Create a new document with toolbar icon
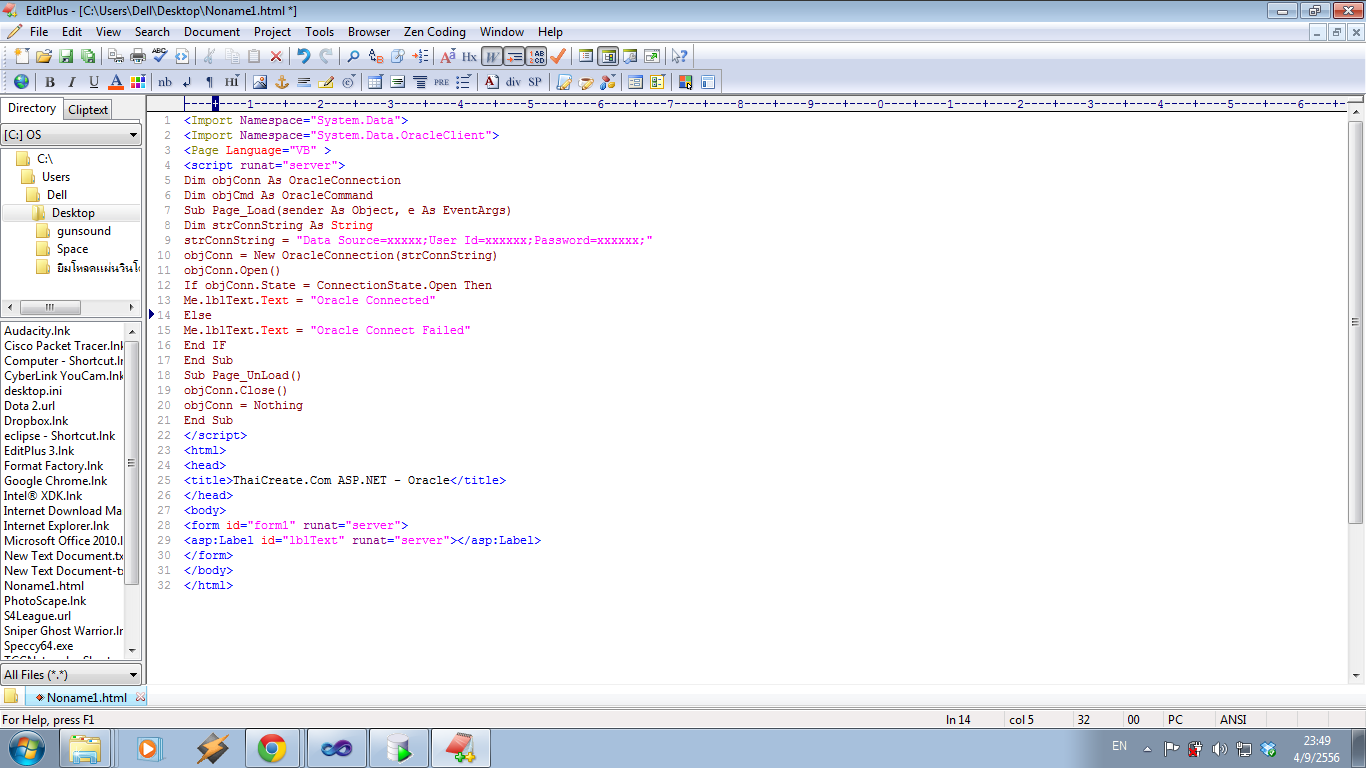This screenshot has width=1366, height=768. tap(22, 56)
